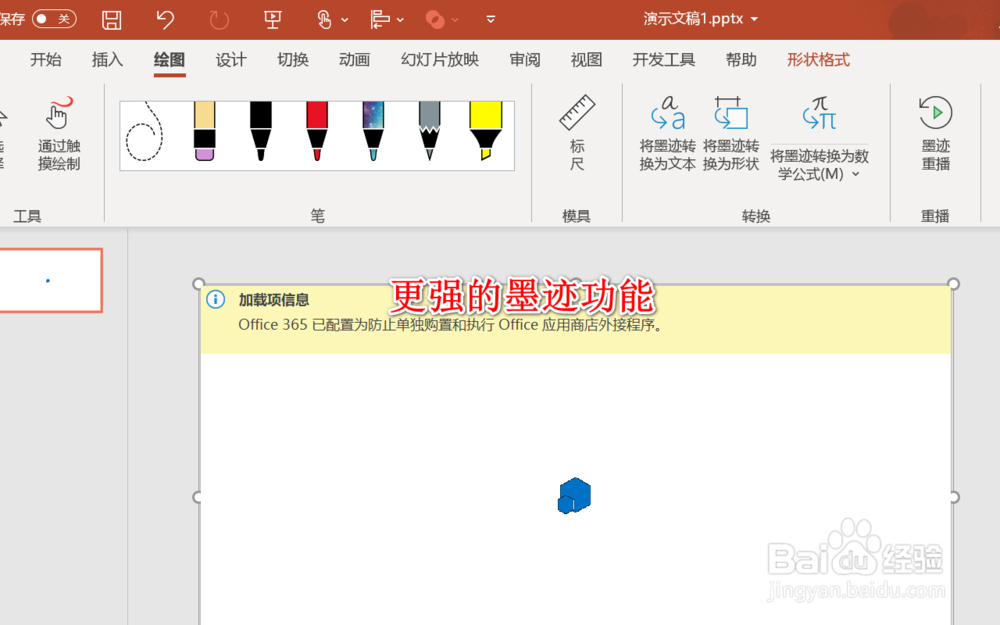Switch to the 动画 tab
This screenshot has height=625, width=1000.
click(354, 60)
